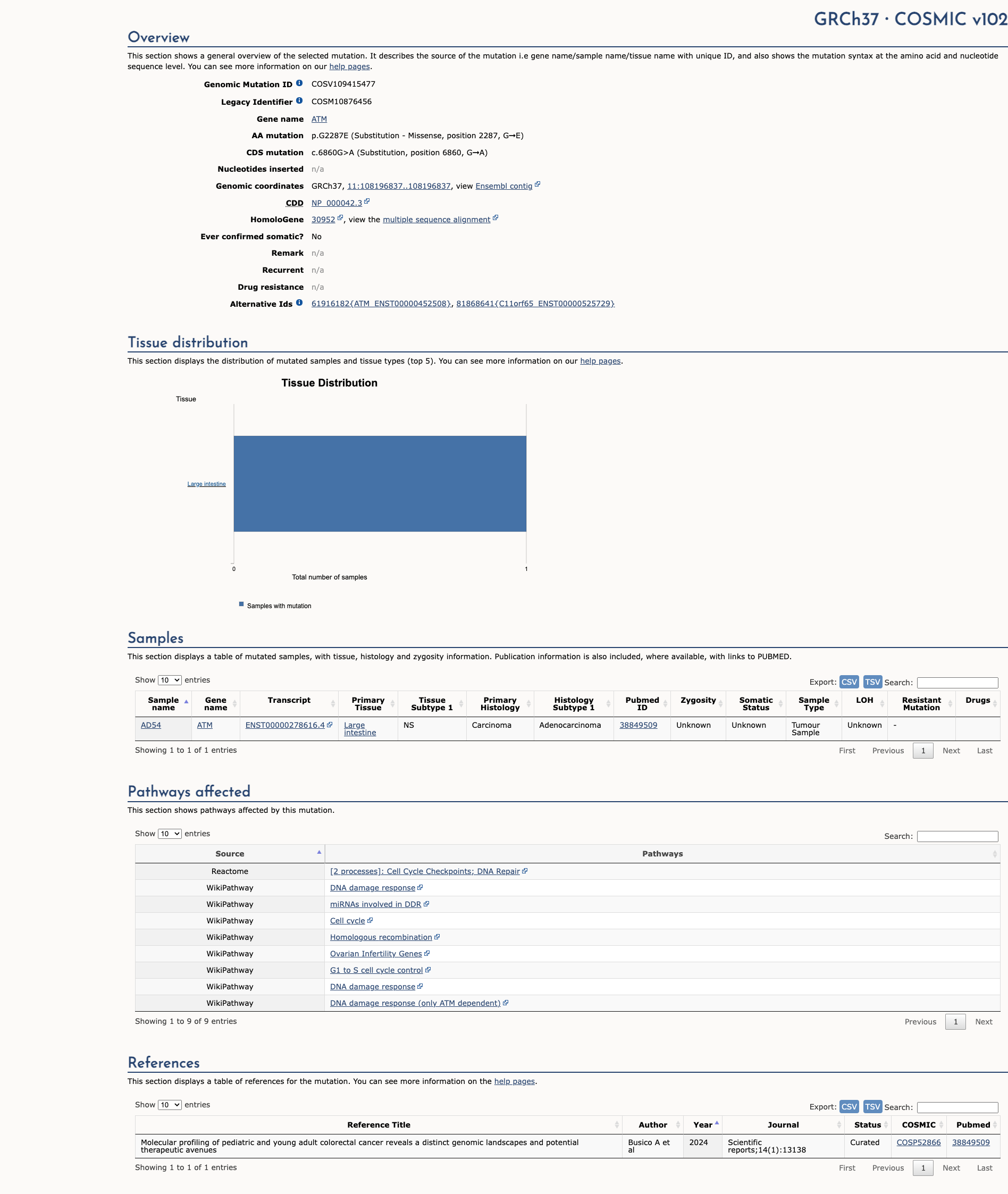Click external icon after ATM dependent pathway

[506, 1003]
